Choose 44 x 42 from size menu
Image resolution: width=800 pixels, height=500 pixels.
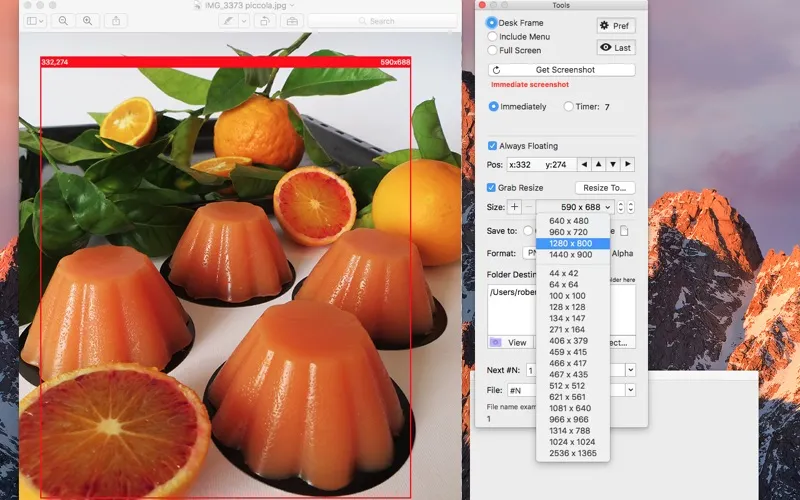pyautogui.click(x=573, y=273)
